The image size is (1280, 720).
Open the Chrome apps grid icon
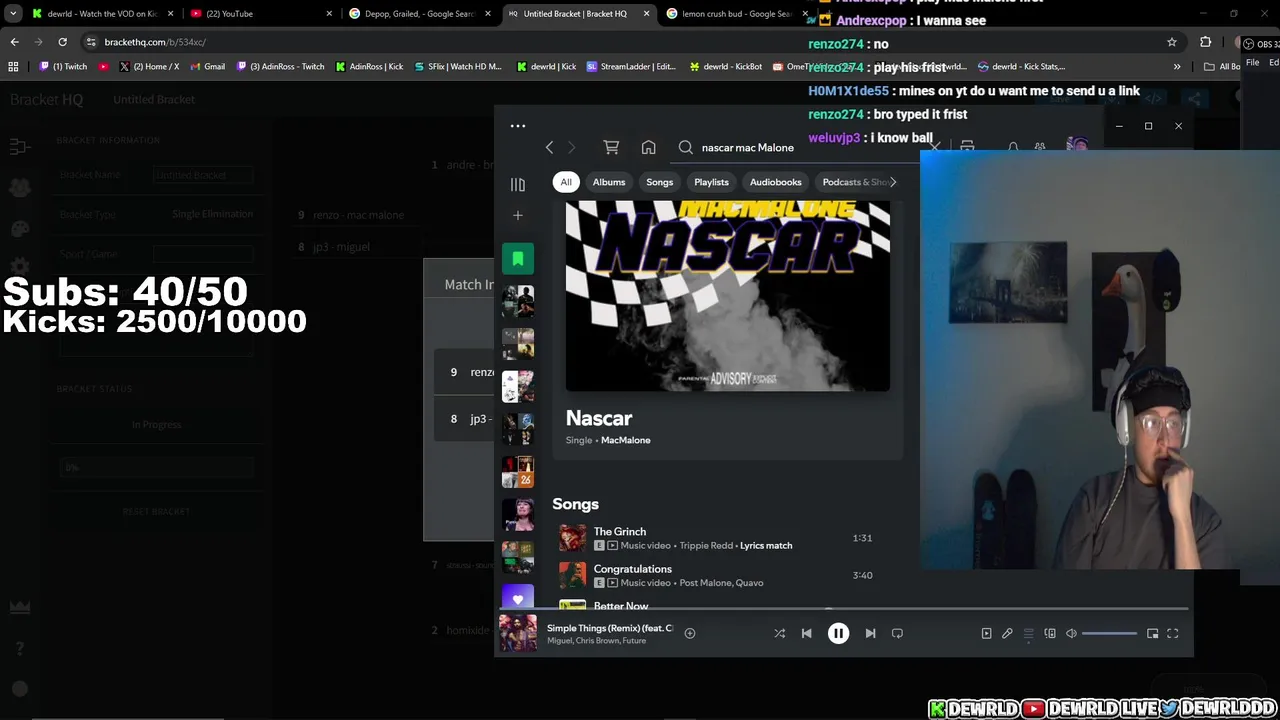tap(13, 66)
